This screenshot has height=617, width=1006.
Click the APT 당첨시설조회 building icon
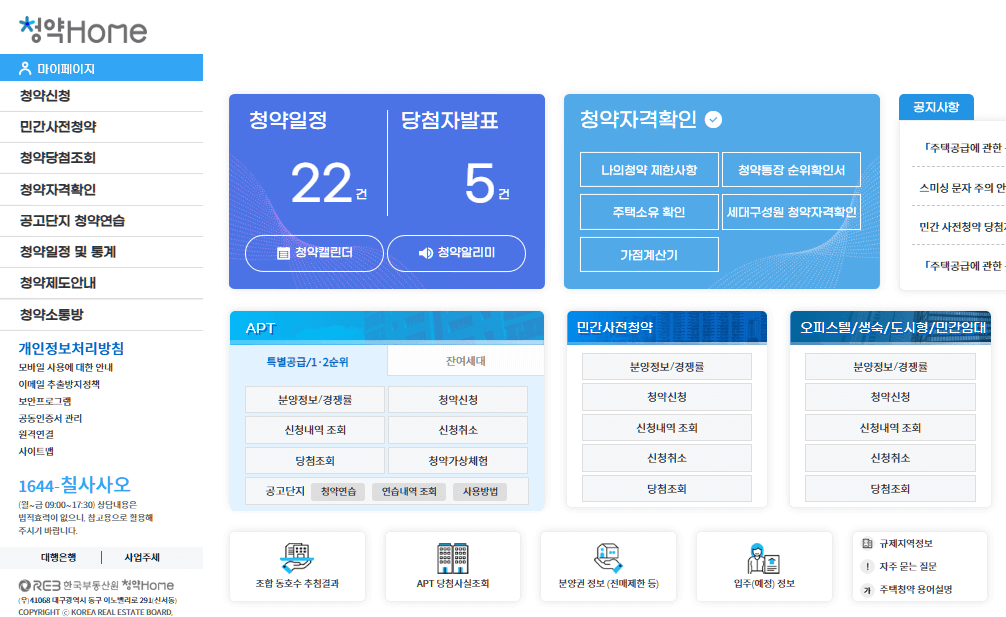coord(452,559)
